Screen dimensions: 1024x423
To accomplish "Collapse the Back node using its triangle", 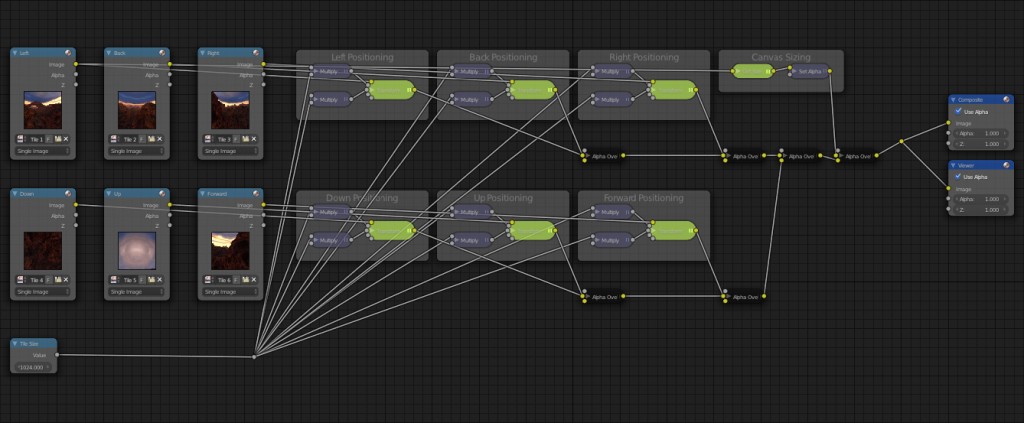I will [109, 53].
